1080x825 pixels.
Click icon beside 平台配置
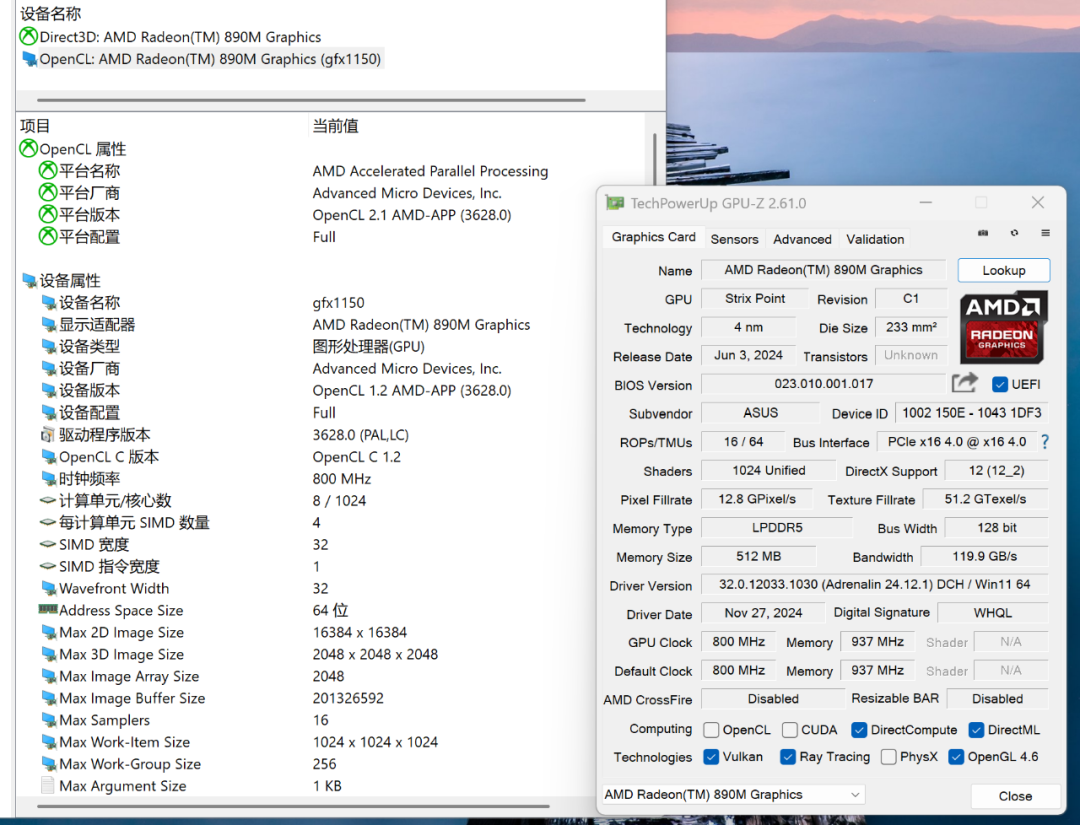click(x=48, y=236)
